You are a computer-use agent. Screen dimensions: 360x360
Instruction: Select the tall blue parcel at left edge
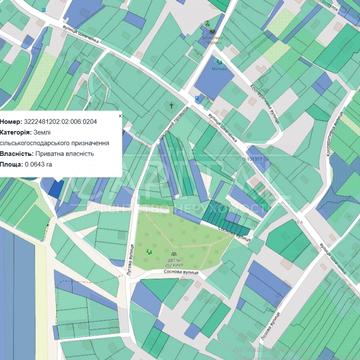(x=17, y=293)
